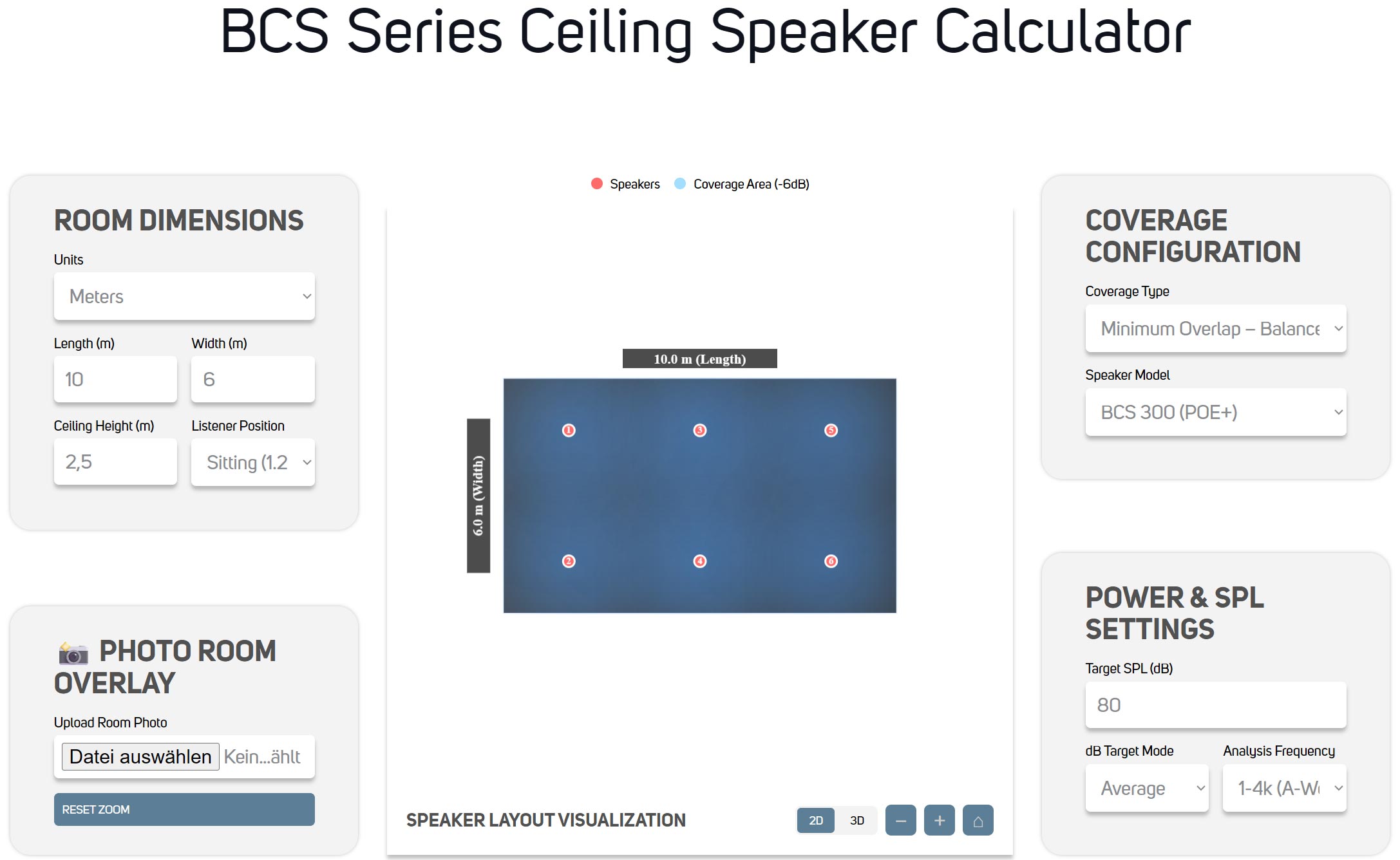Zoom in with the plus button

click(x=940, y=820)
